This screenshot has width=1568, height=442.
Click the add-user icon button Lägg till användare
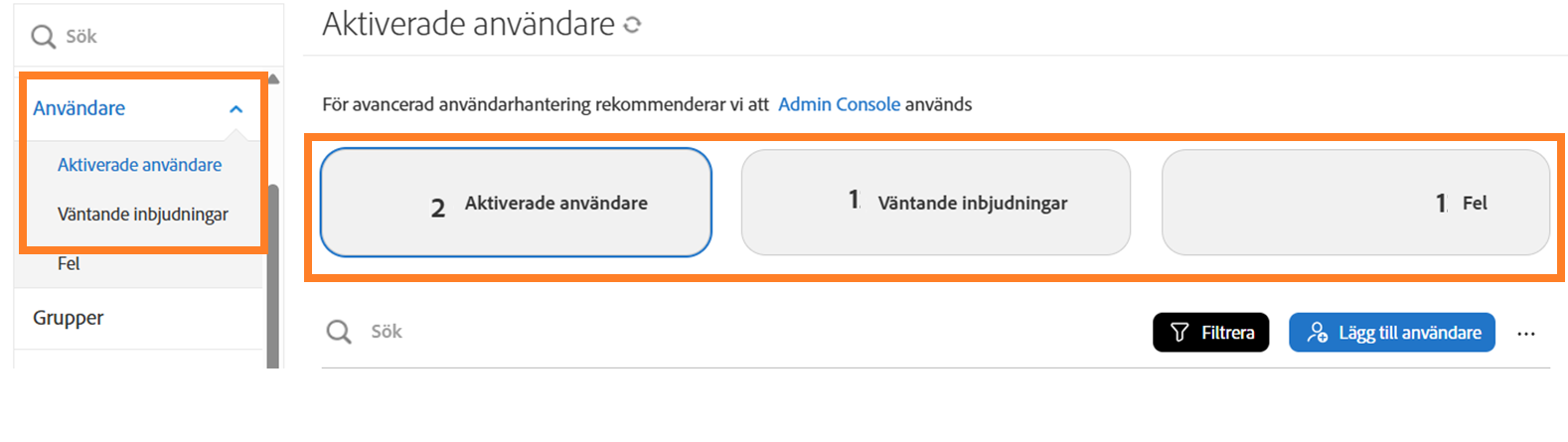pos(1391,333)
